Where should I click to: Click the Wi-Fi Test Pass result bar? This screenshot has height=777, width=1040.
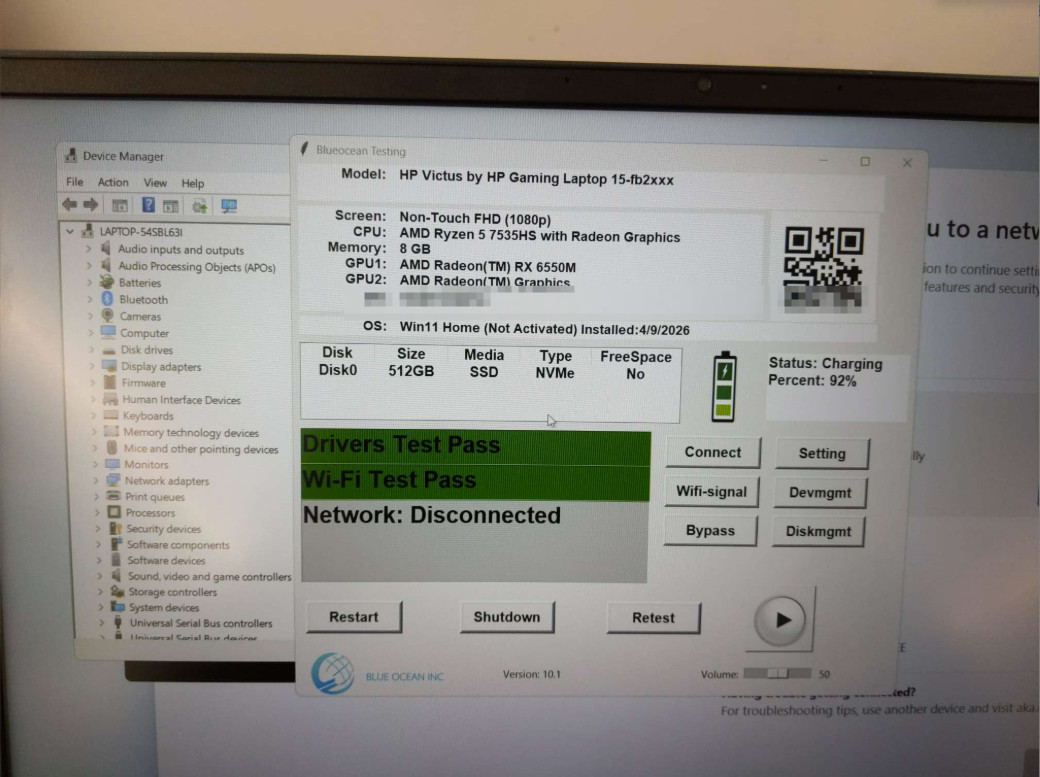476,482
